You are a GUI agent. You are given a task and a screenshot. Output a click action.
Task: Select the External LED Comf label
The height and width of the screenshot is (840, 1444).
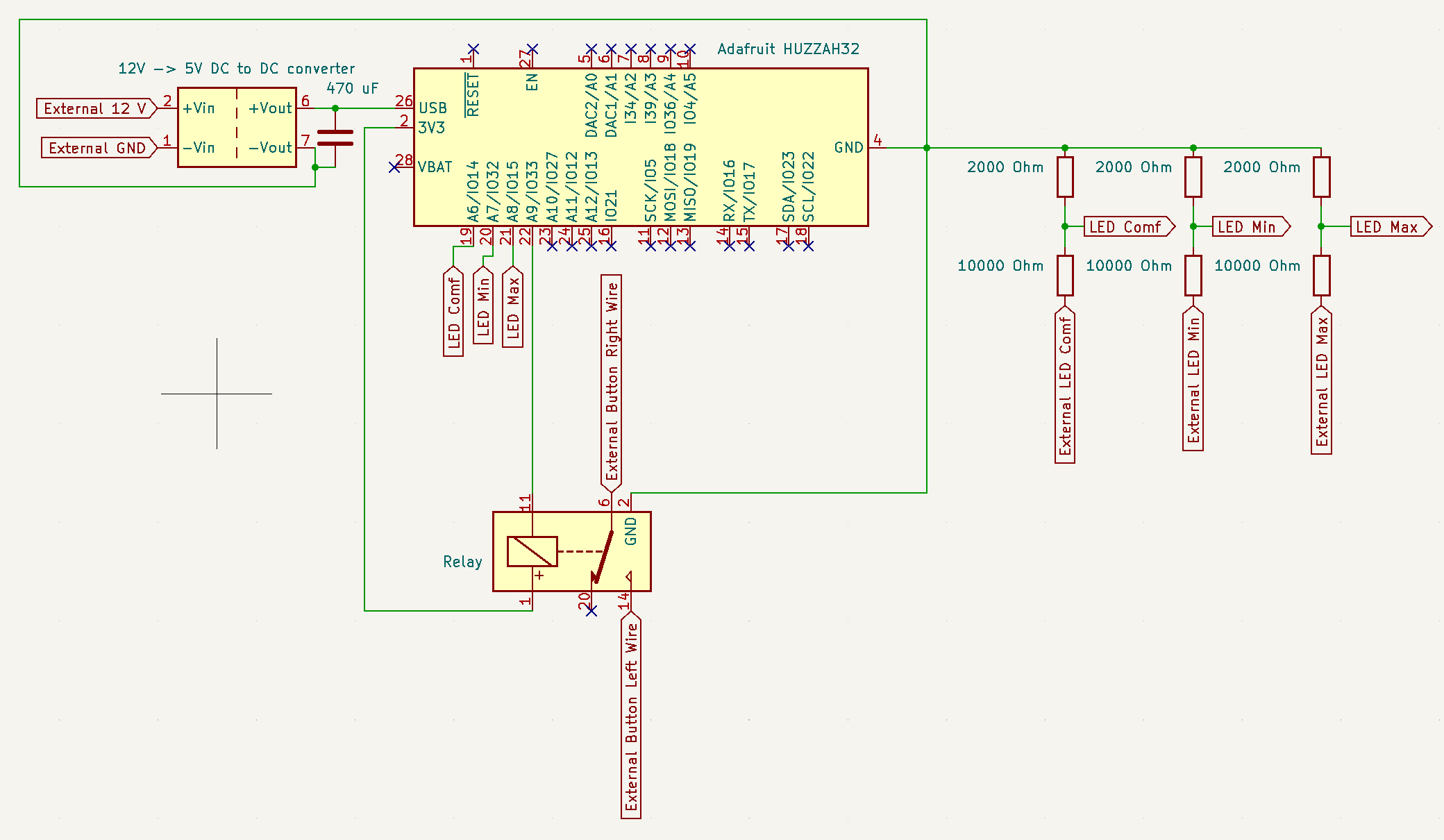pyautogui.click(x=1065, y=385)
